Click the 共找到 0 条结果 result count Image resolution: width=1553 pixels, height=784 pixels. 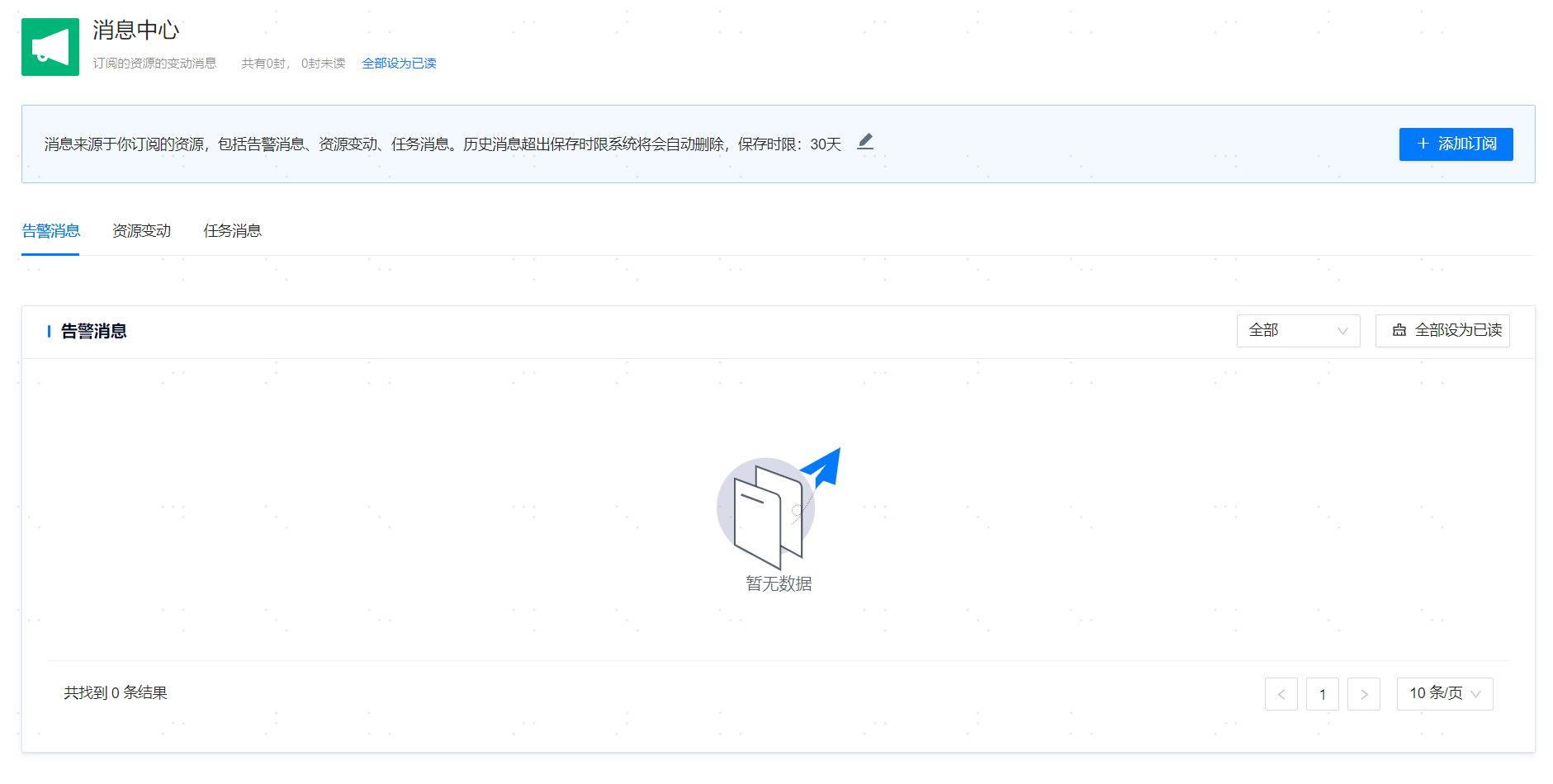pyautogui.click(x=116, y=693)
